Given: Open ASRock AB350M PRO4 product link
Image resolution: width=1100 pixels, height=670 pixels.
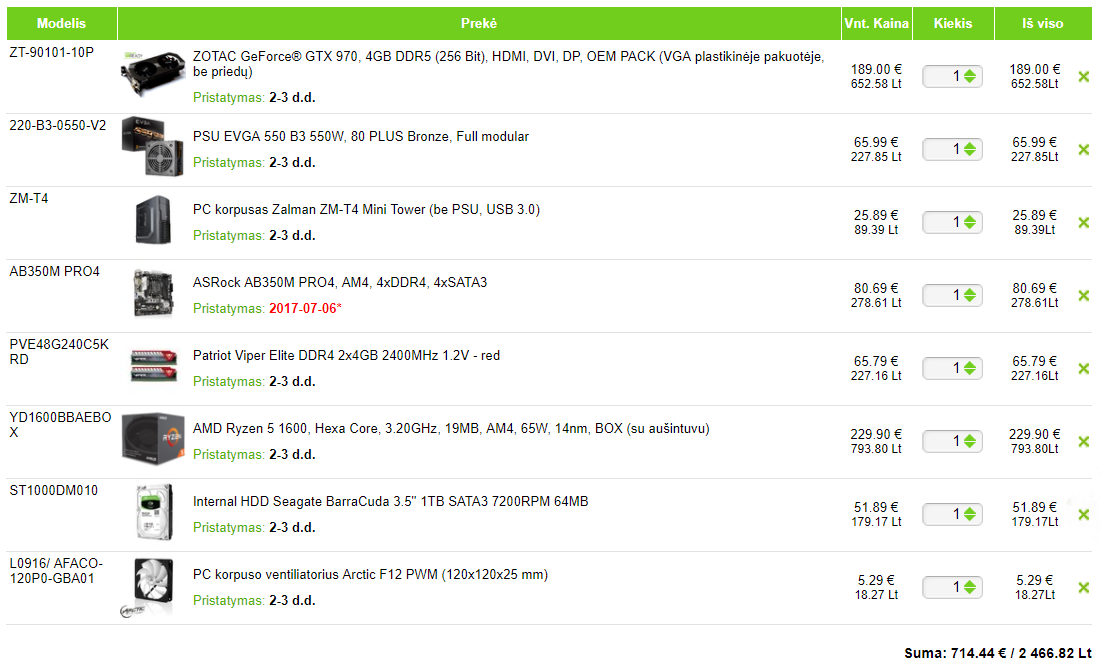Looking at the screenshot, I should click(x=340, y=282).
